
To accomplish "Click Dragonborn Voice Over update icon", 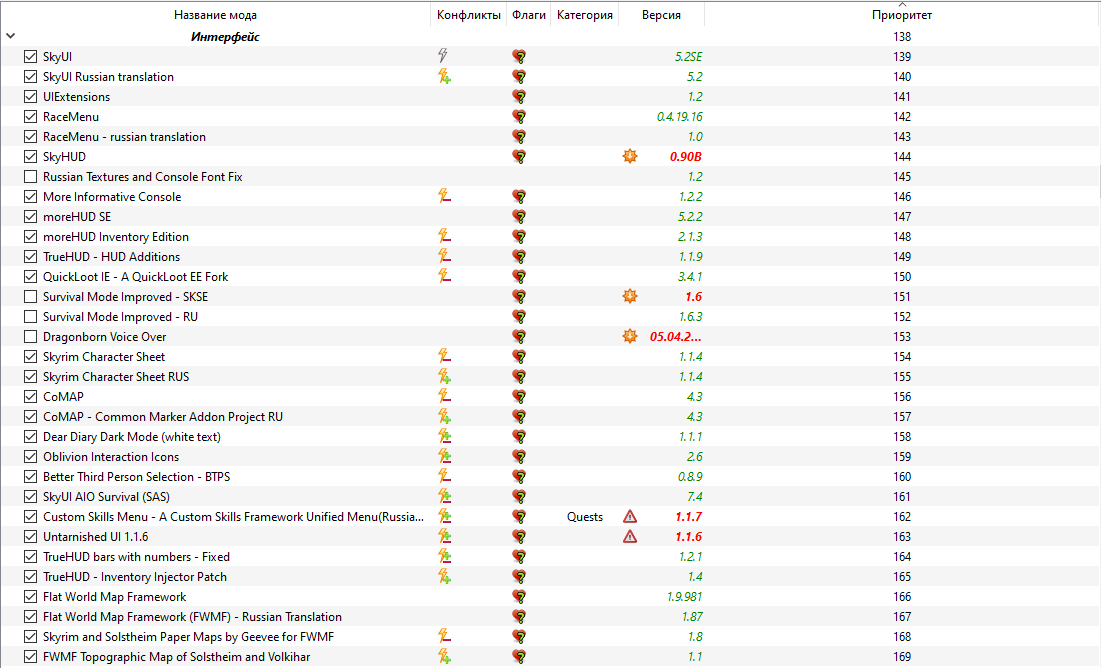I will tap(630, 336).
